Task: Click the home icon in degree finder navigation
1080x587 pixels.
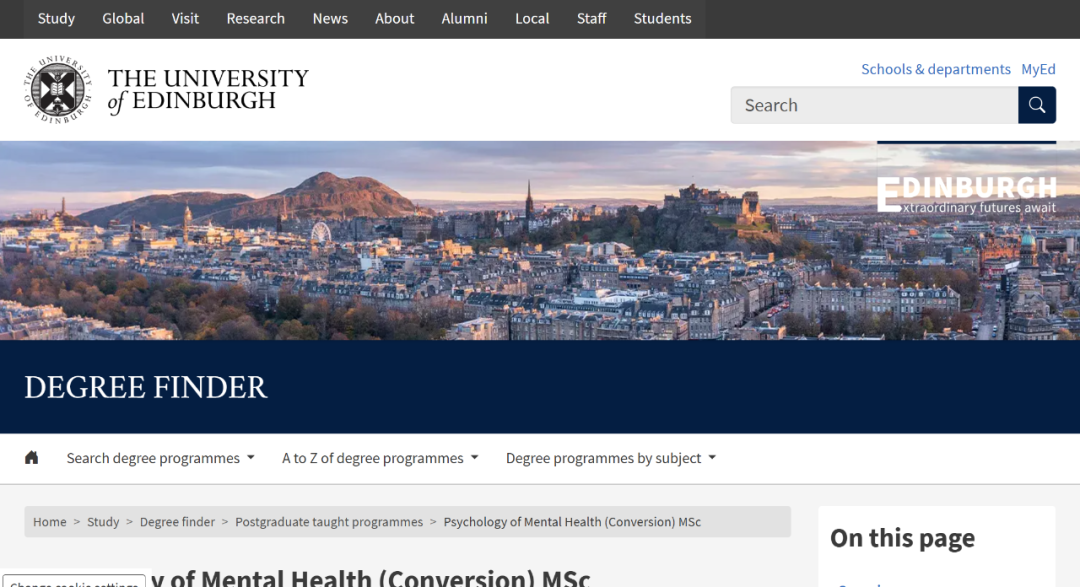Action: point(32,458)
